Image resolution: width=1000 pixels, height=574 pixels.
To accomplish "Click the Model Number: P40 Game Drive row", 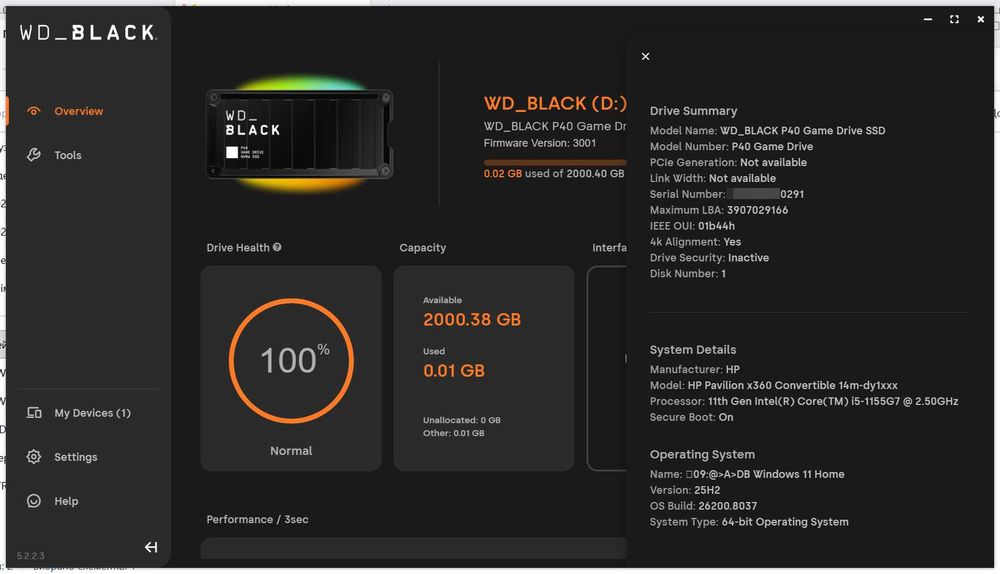I will pos(732,146).
